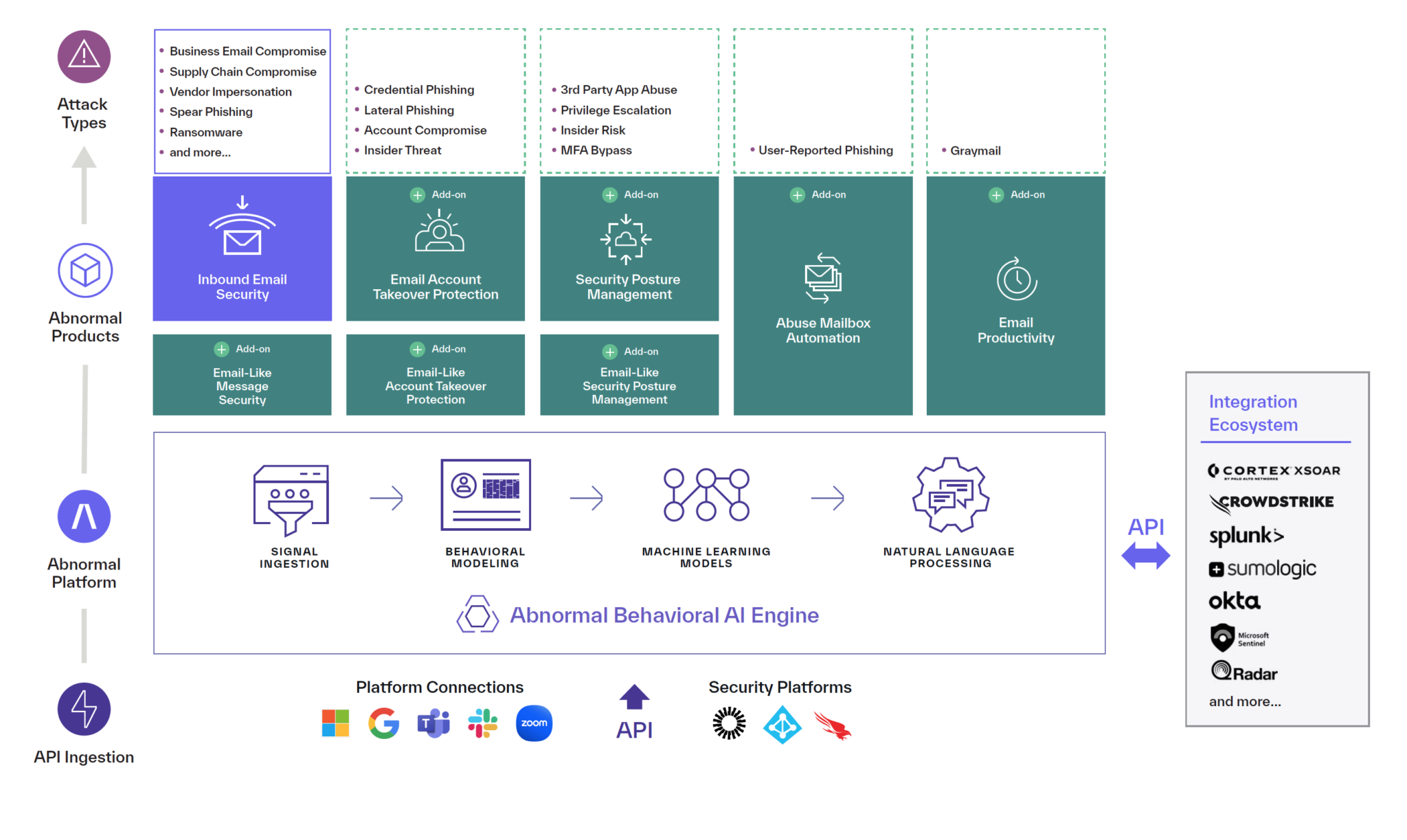Select the Abnormal Products cube icon
Image resolution: width=1407 pixels, height=840 pixels.
click(85, 271)
